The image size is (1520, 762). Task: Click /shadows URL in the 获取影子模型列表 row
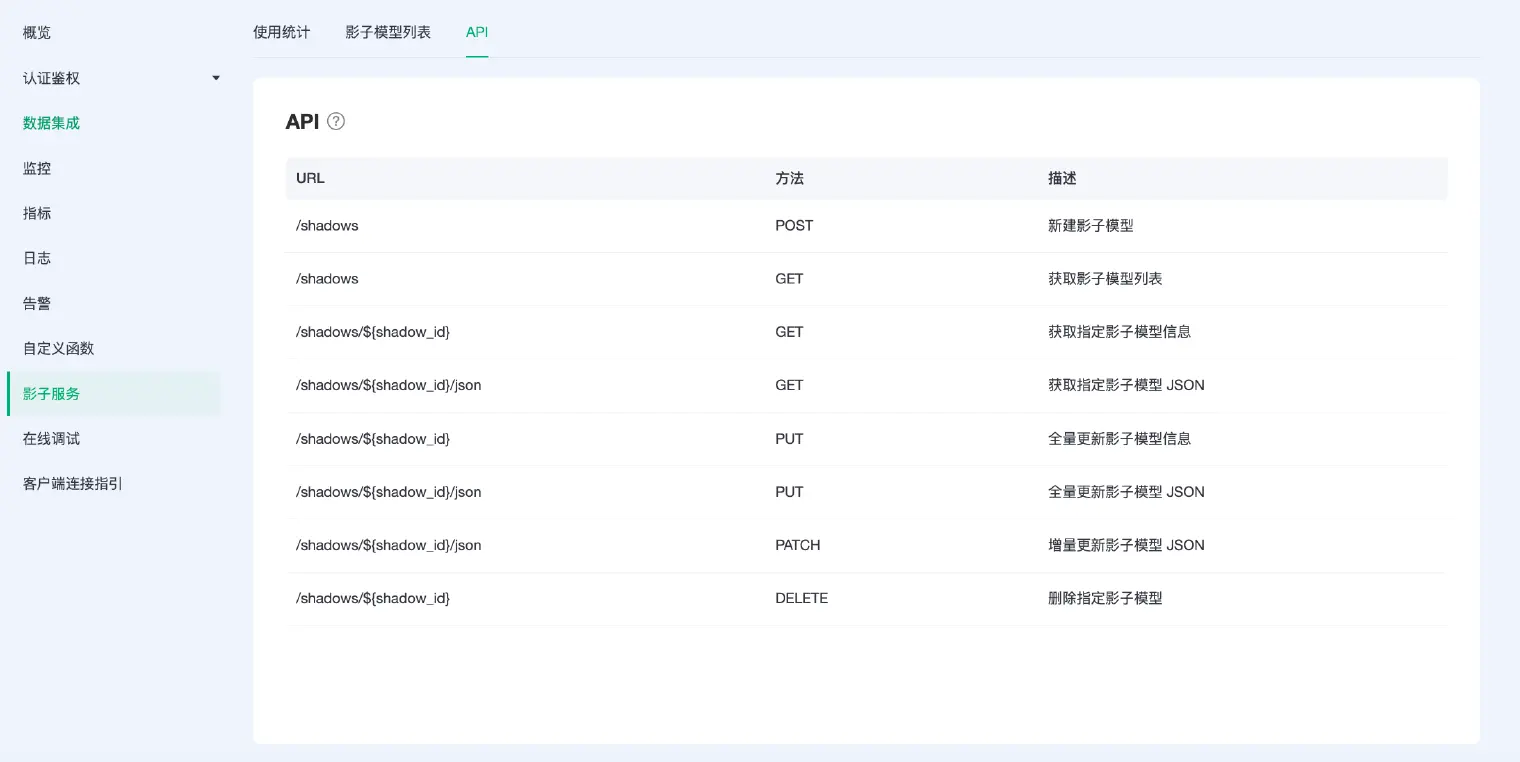(327, 279)
